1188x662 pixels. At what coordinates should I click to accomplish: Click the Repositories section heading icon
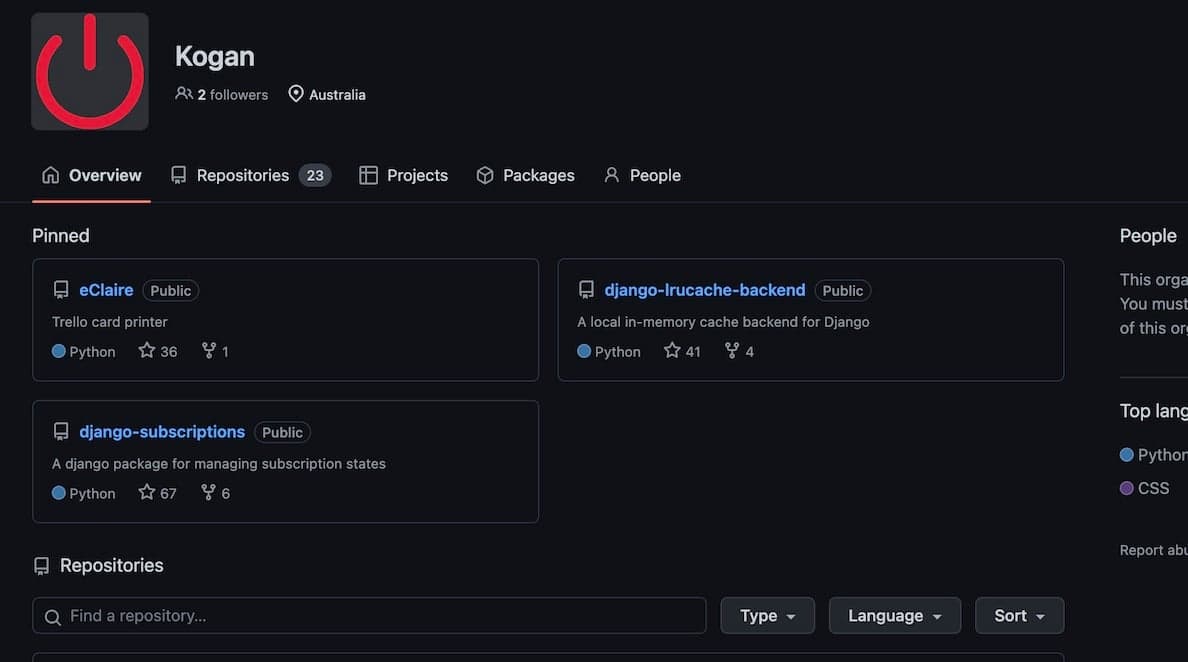(x=42, y=566)
